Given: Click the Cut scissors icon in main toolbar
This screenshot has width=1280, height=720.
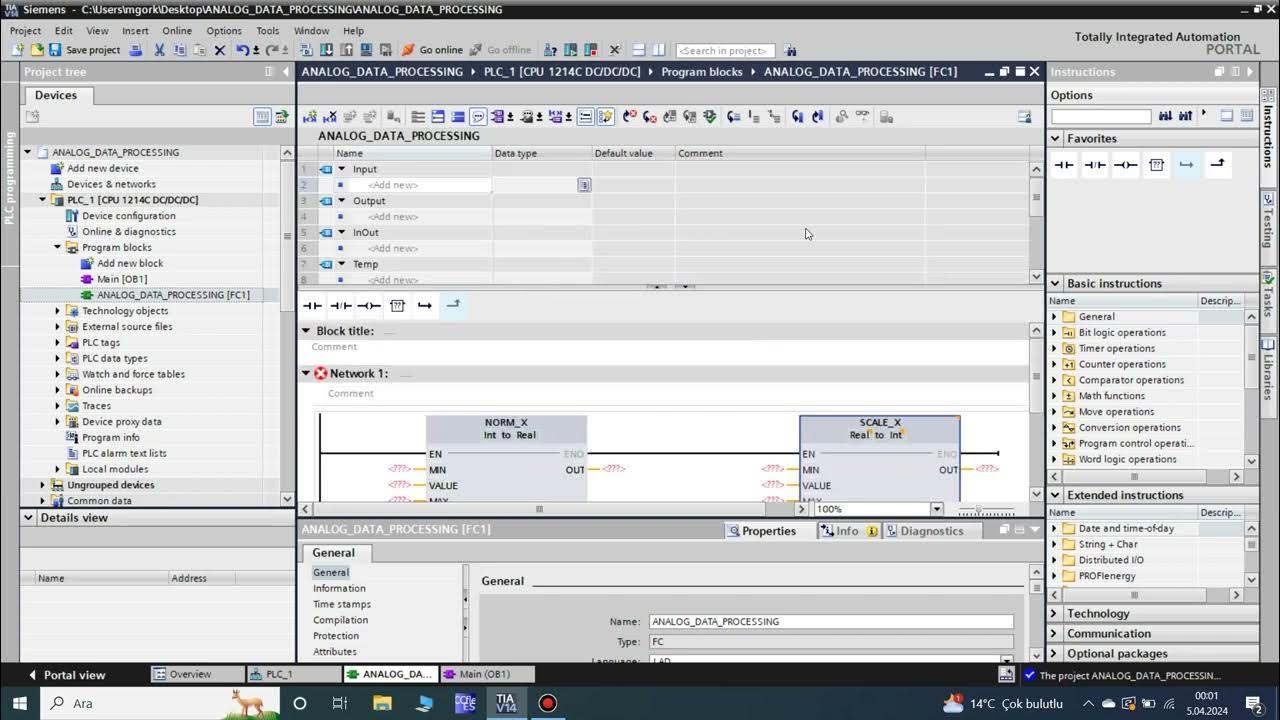Looking at the screenshot, I should tap(159, 50).
